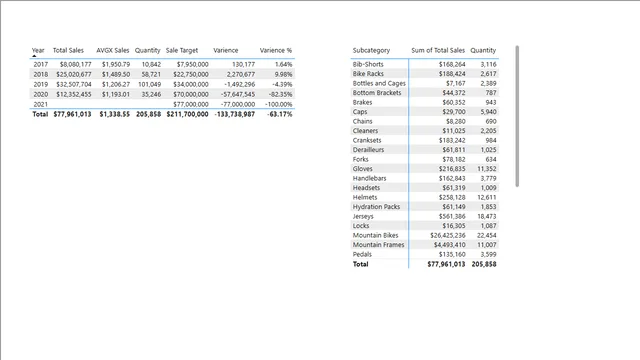Click the Total Sales column header
This screenshot has width=640, height=360.
click(x=68, y=50)
